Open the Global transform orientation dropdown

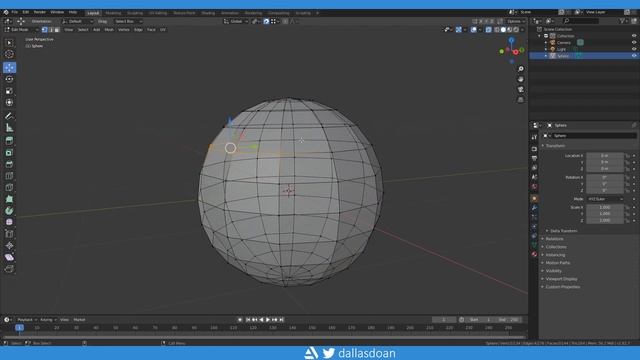(x=236, y=21)
